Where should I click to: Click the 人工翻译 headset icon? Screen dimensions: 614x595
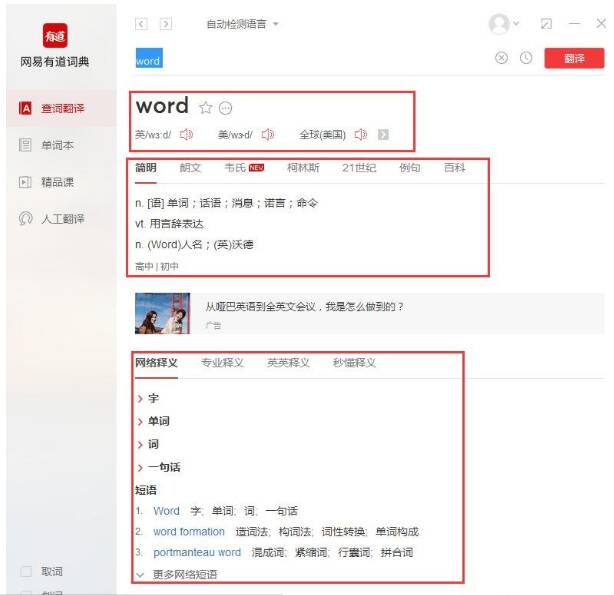pyautogui.click(x=25, y=218)
